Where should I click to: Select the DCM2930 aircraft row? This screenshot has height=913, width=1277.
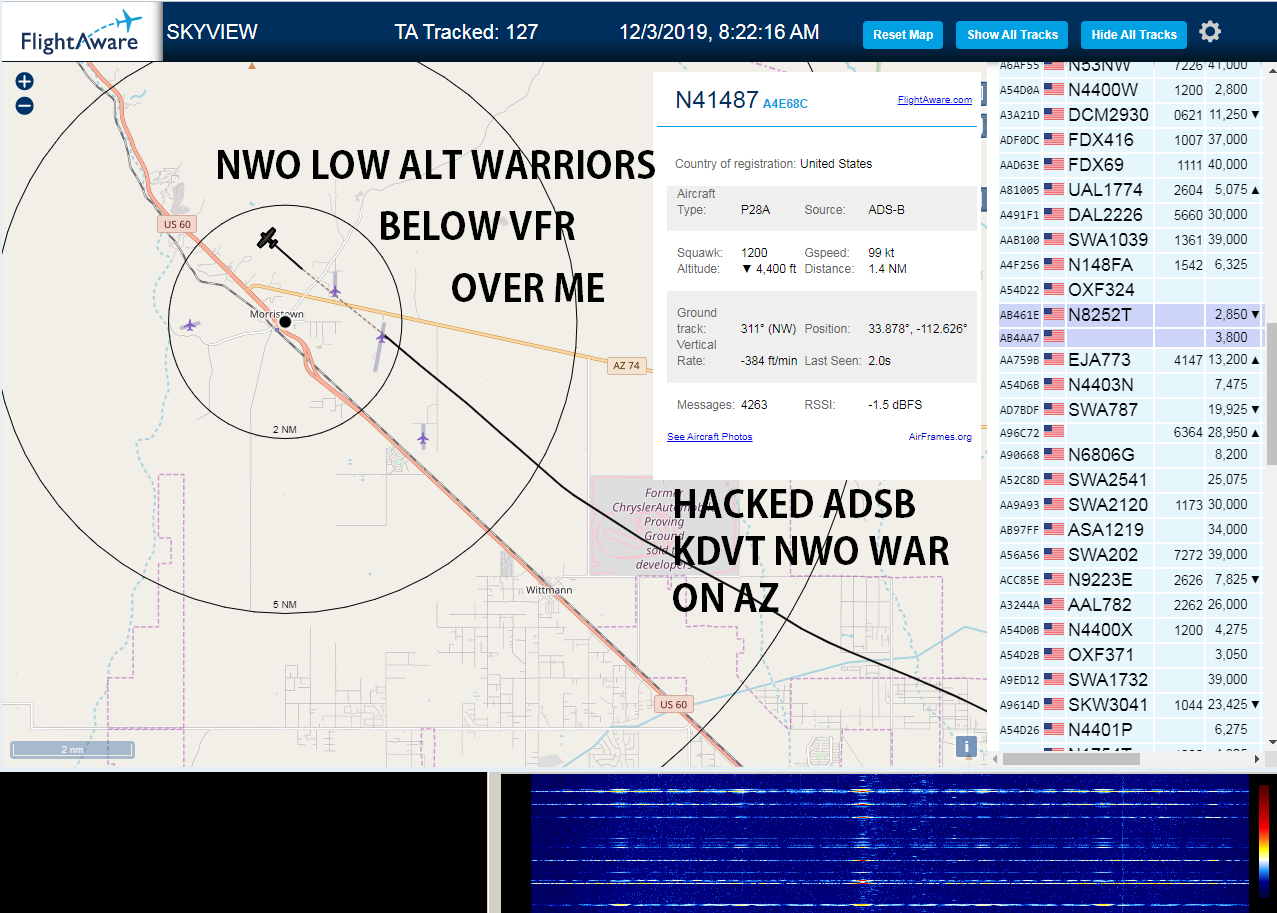click(x=1129, y=115)
